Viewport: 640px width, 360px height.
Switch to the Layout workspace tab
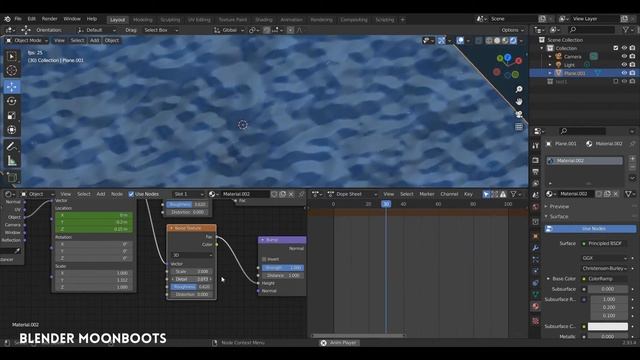pyautogui.click(x=117, y=20)
